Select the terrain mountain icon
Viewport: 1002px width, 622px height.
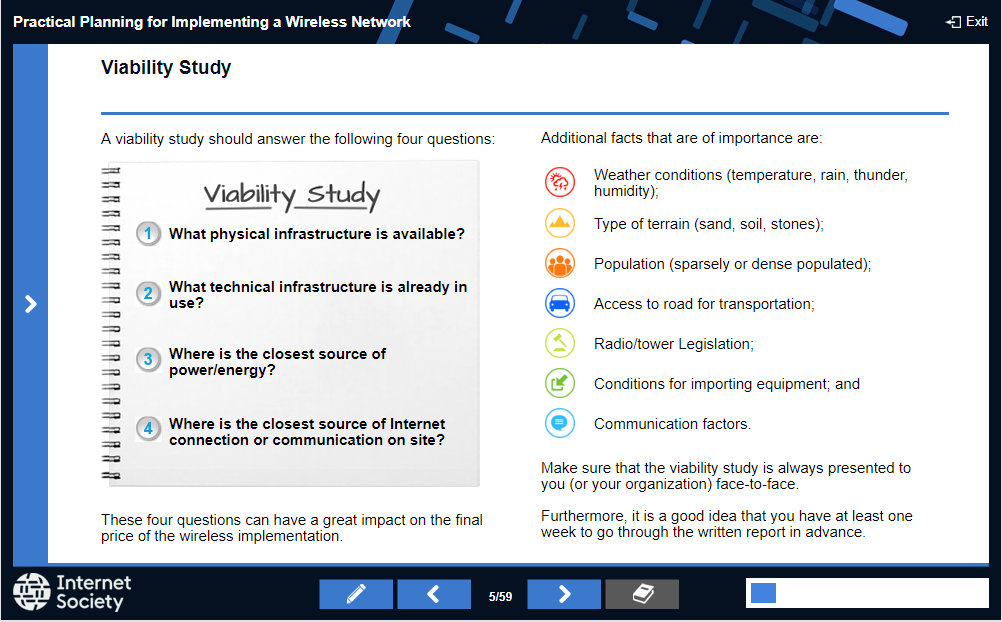560,223
